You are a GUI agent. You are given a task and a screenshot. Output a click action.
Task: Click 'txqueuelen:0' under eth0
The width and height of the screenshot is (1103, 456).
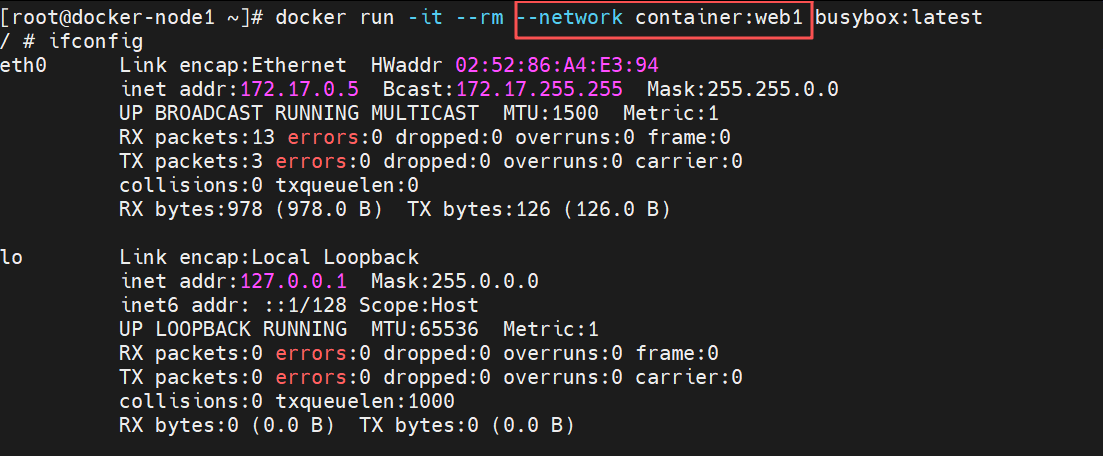click(x=348, y=185)
